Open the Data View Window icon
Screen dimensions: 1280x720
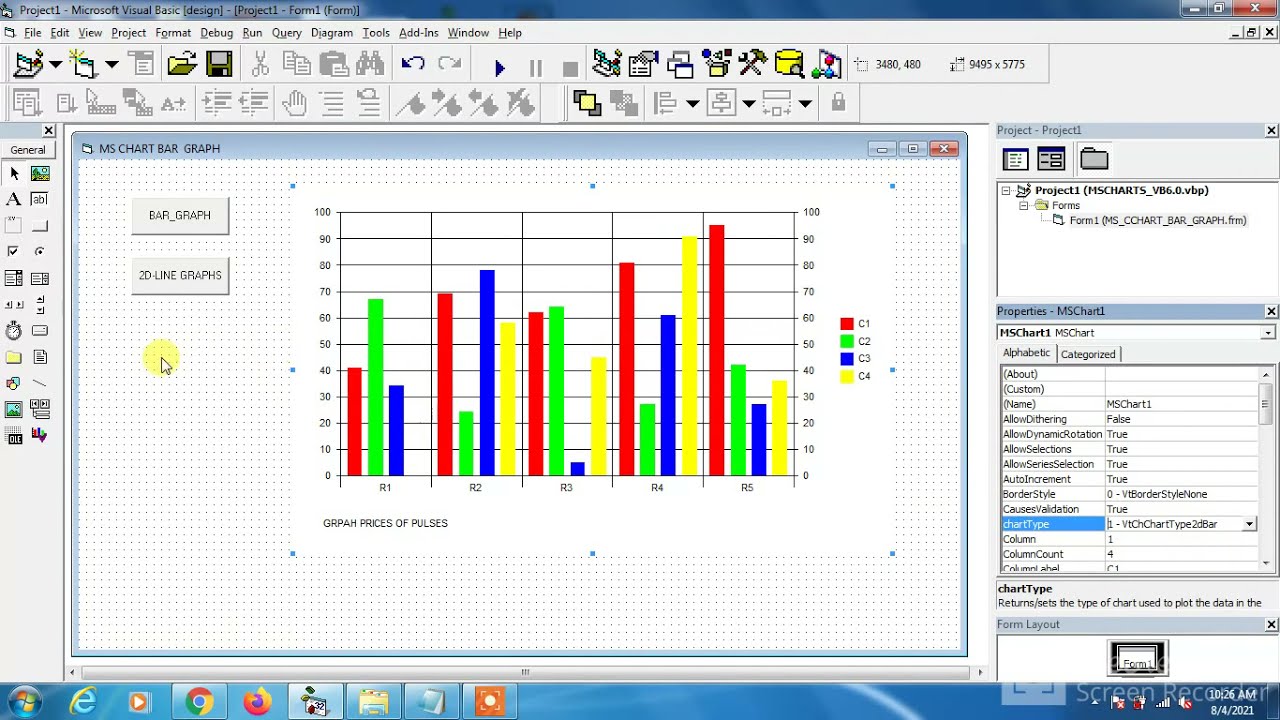pyautogui.click(x=789, y=64)
